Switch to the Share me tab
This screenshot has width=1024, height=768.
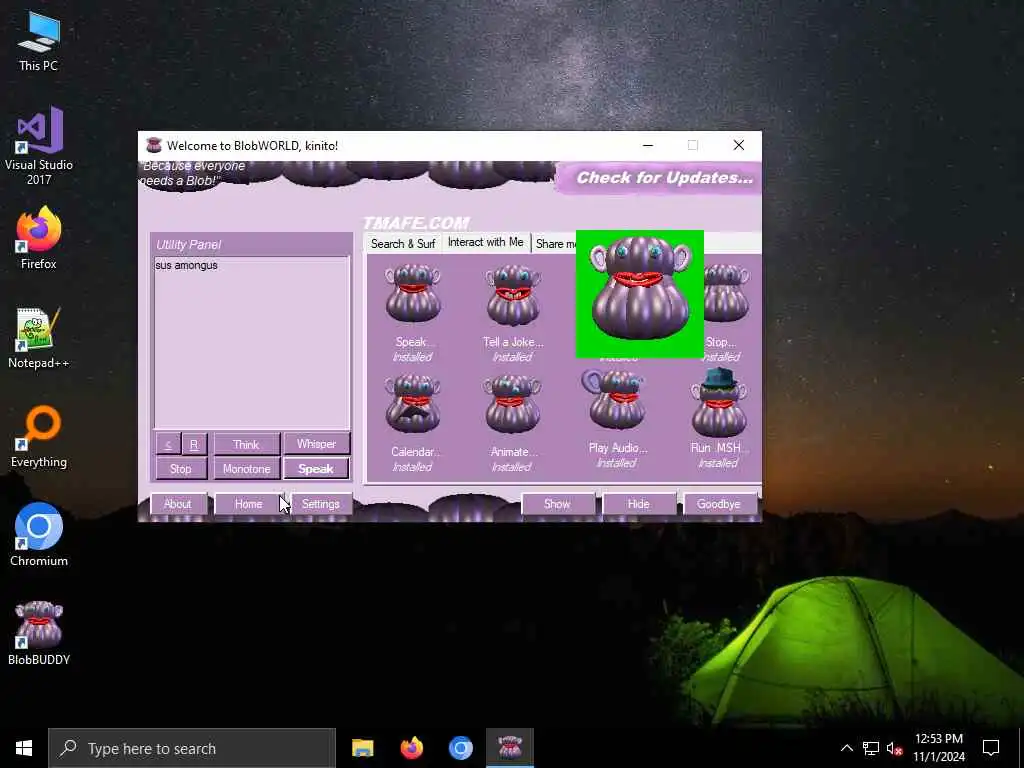556,244
